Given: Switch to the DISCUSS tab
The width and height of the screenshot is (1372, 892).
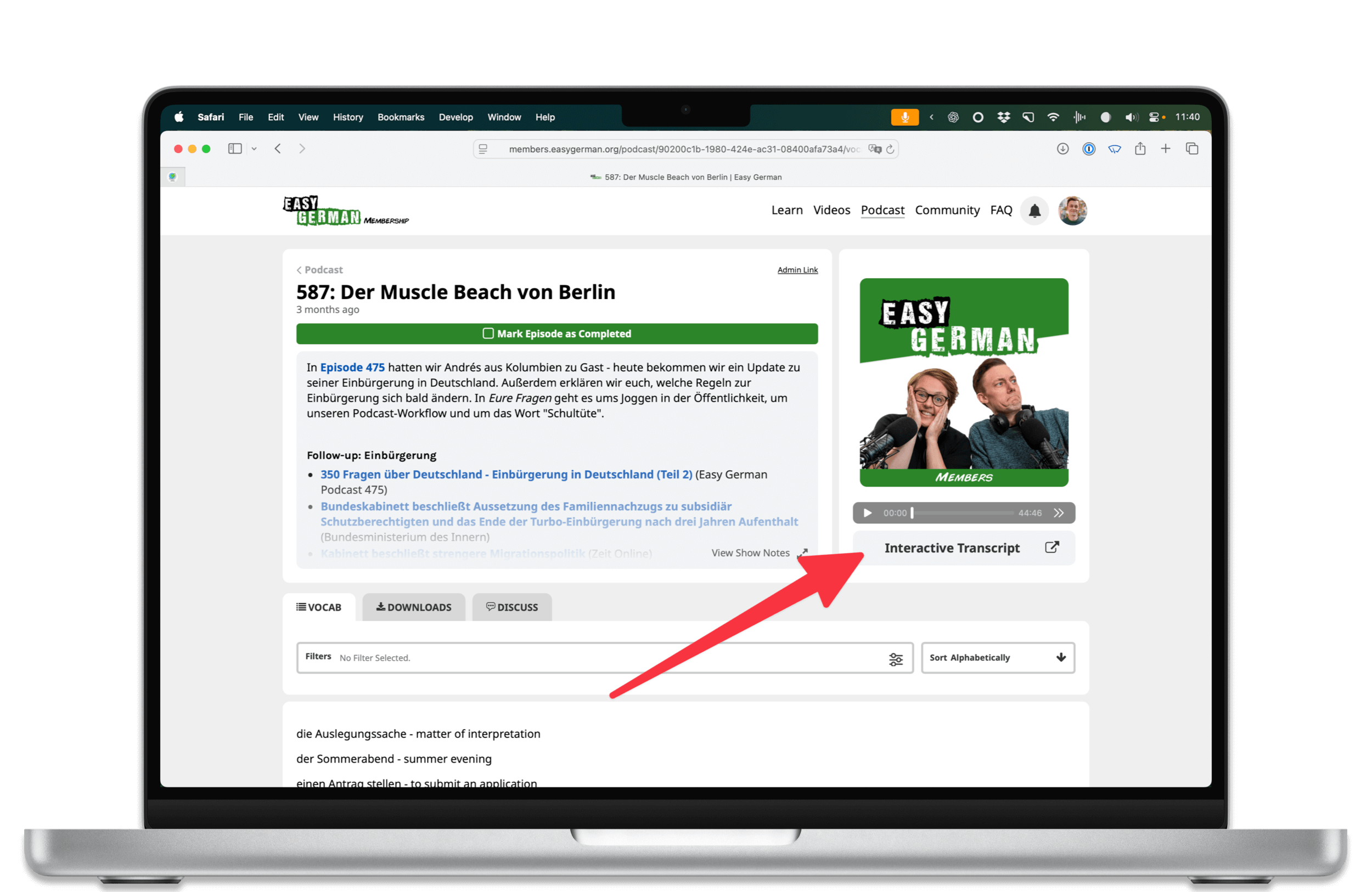Looking at the screenshot, I should coord(512,607).
